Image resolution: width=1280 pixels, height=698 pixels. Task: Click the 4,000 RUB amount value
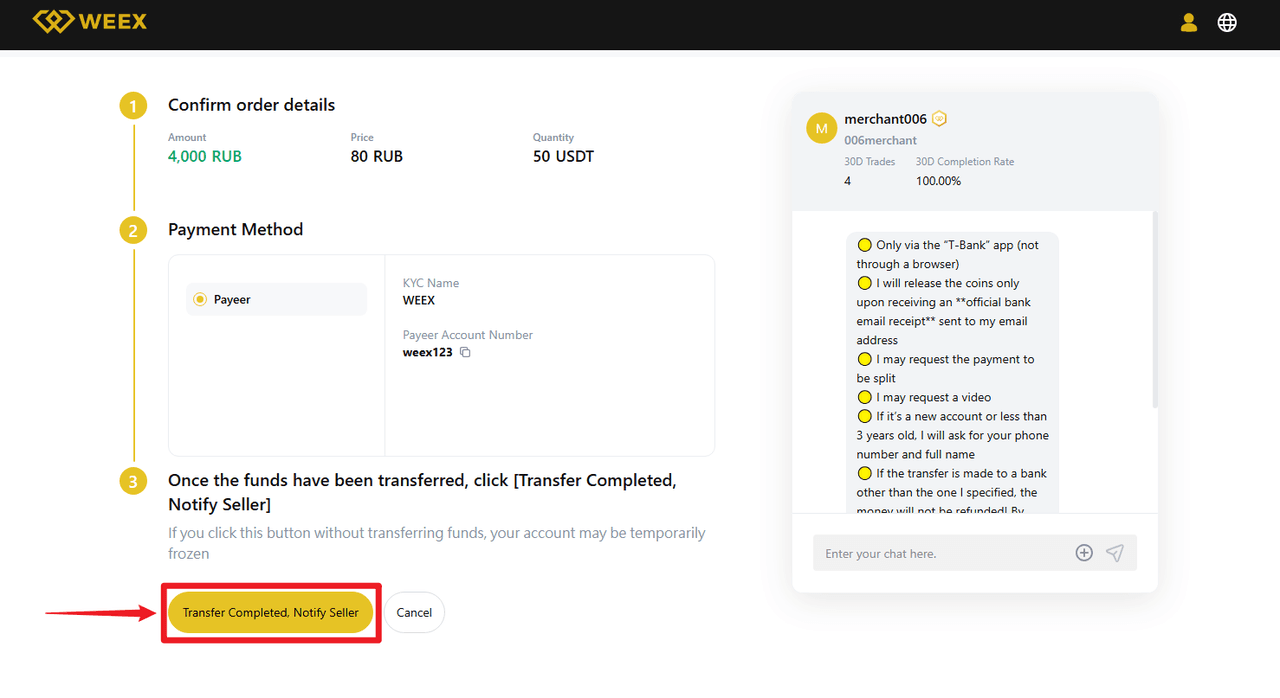(x=205, y=156)
